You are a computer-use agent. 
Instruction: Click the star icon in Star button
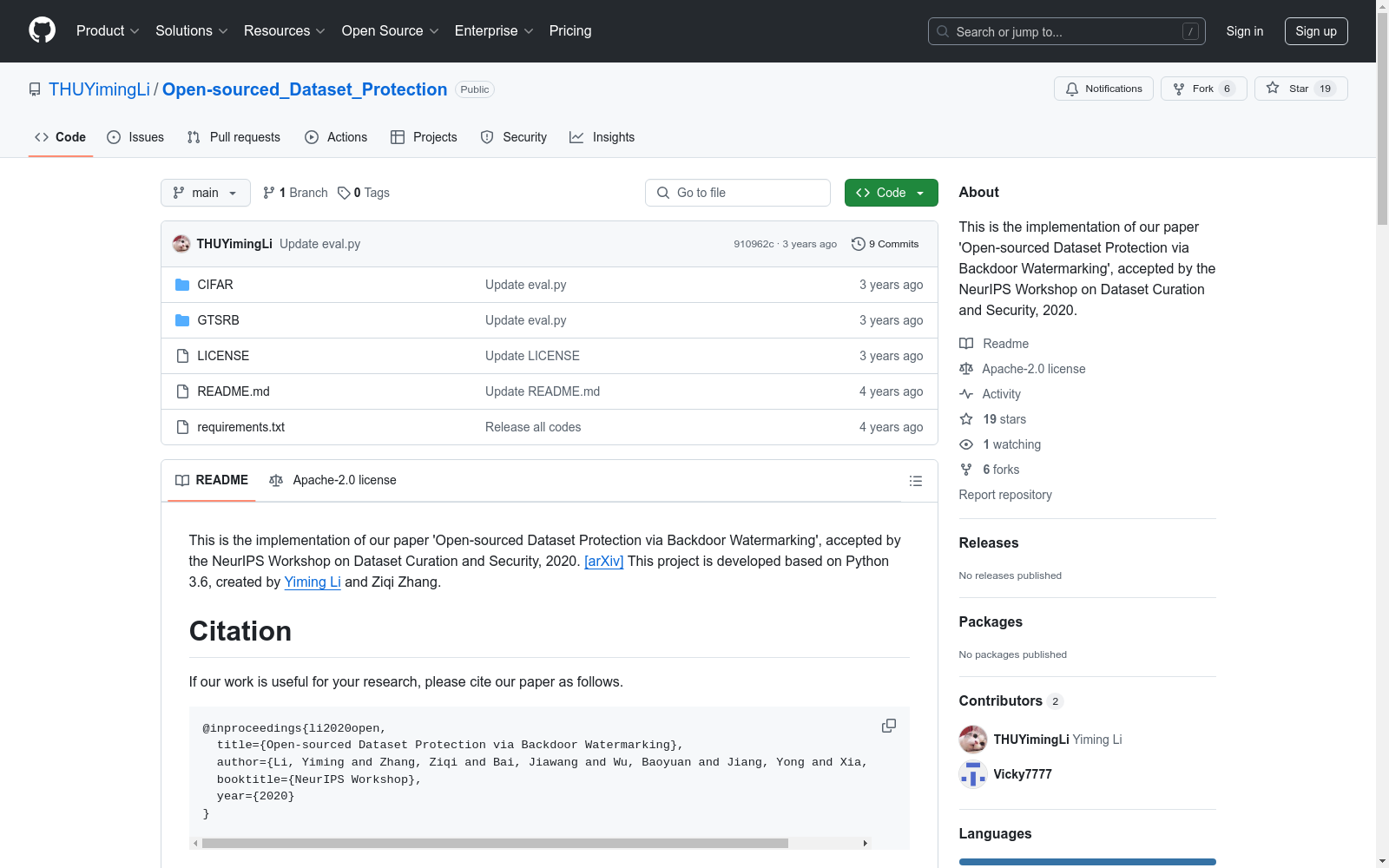(1273, 88)
